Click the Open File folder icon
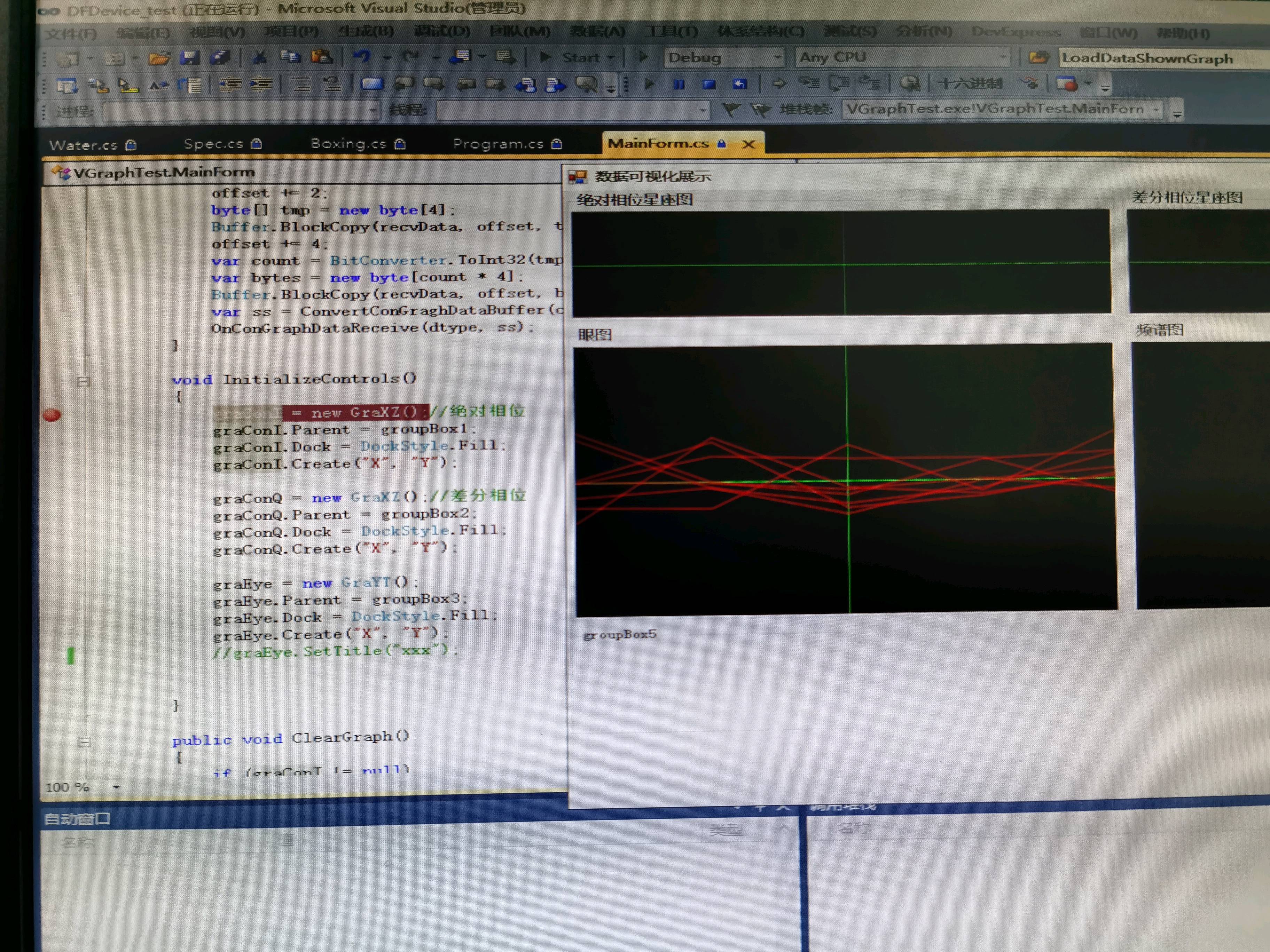Screen dimensions: 1270x952 point(159,58)
